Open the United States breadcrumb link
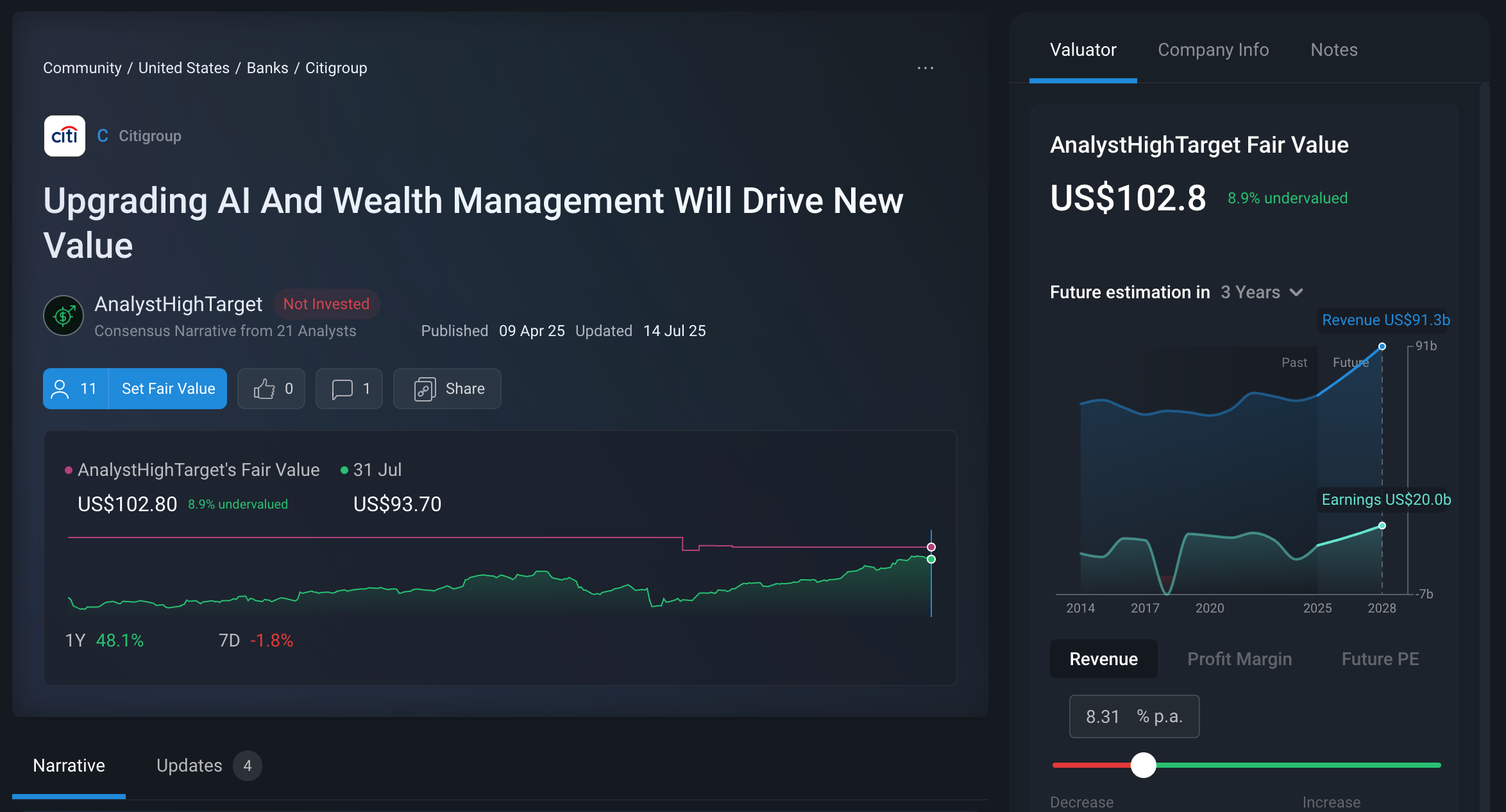Viewport: 1506px width, 812px height. tap(184, 68)
